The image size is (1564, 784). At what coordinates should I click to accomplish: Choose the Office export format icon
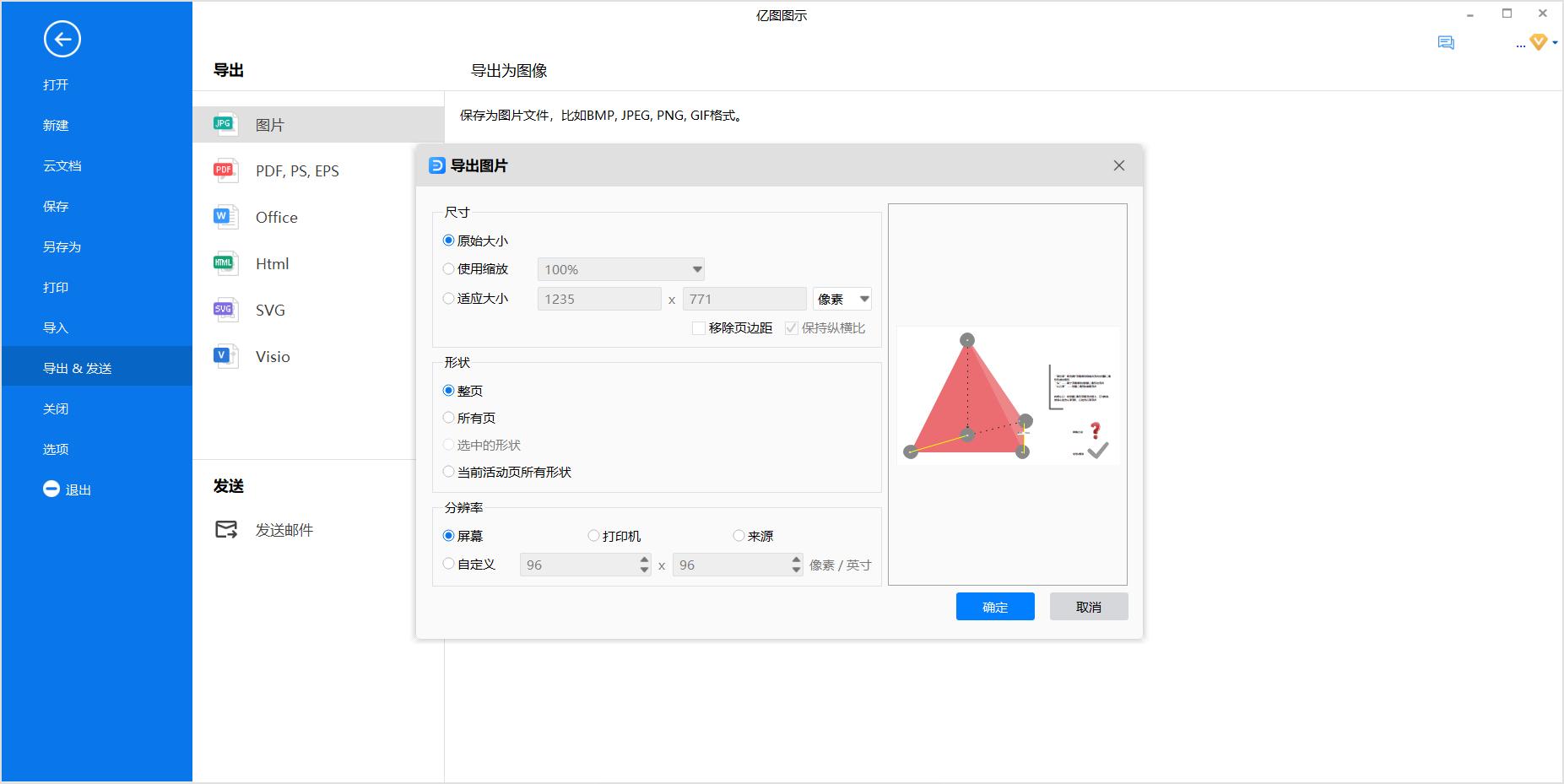(x=224, y=217)
